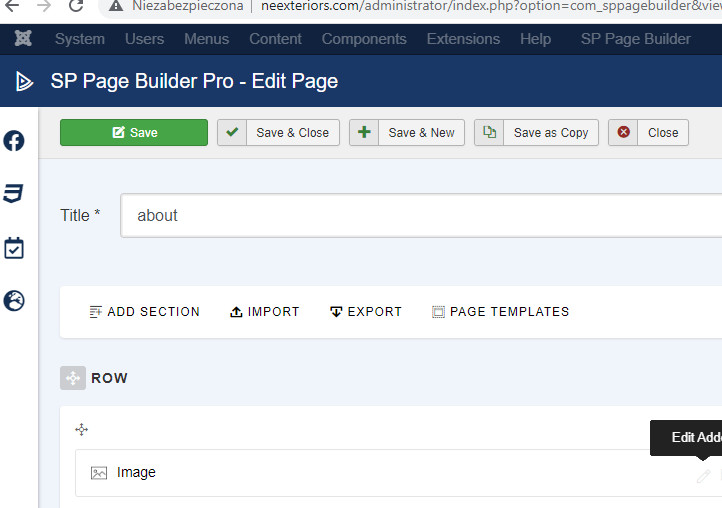Click the Save & Close button
This screenshot has height=508, width=722.
(279, 133)
